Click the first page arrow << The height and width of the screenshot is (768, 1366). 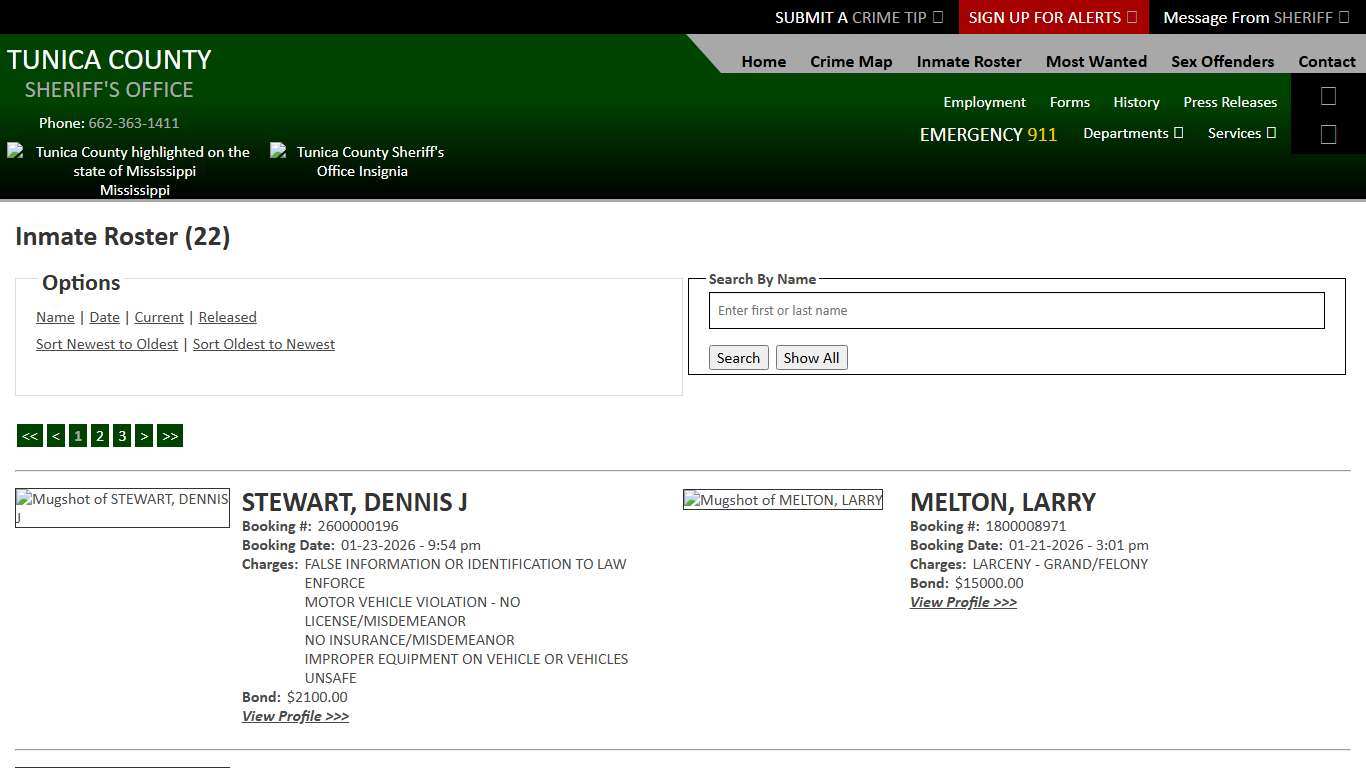(x=30, y=436)
